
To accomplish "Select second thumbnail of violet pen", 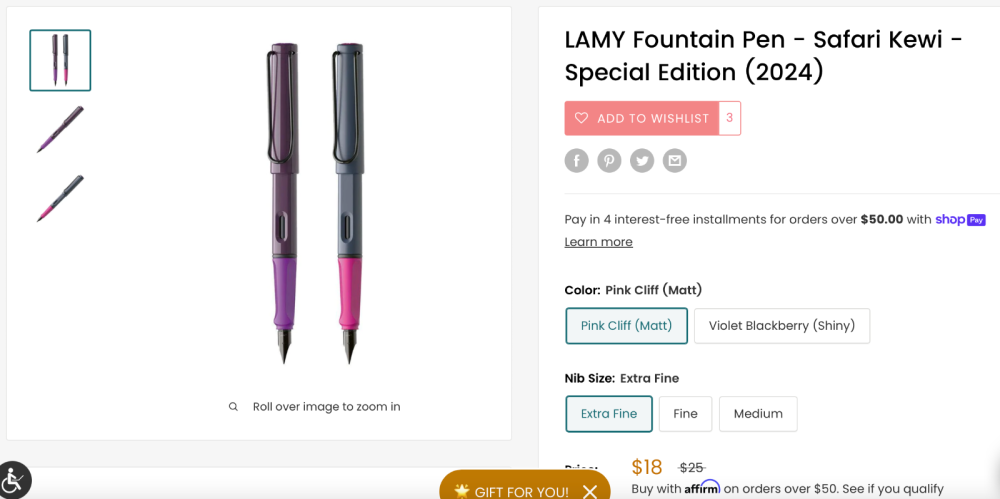I will (60, 130).
